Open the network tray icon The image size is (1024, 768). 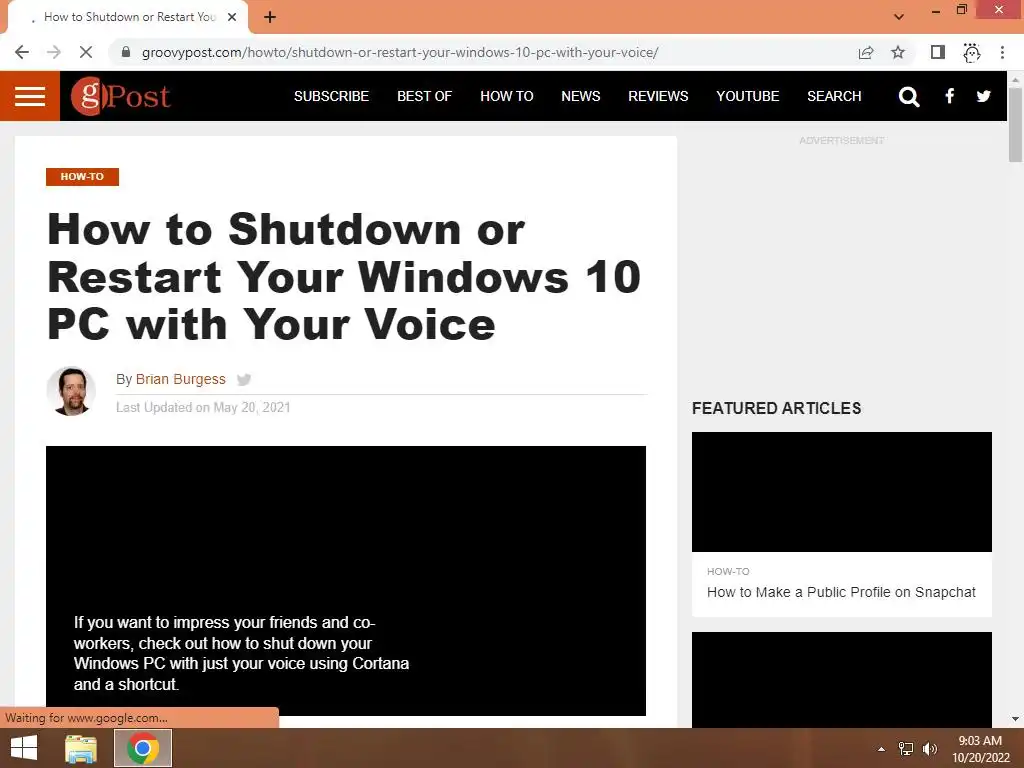tap(906, 749)
